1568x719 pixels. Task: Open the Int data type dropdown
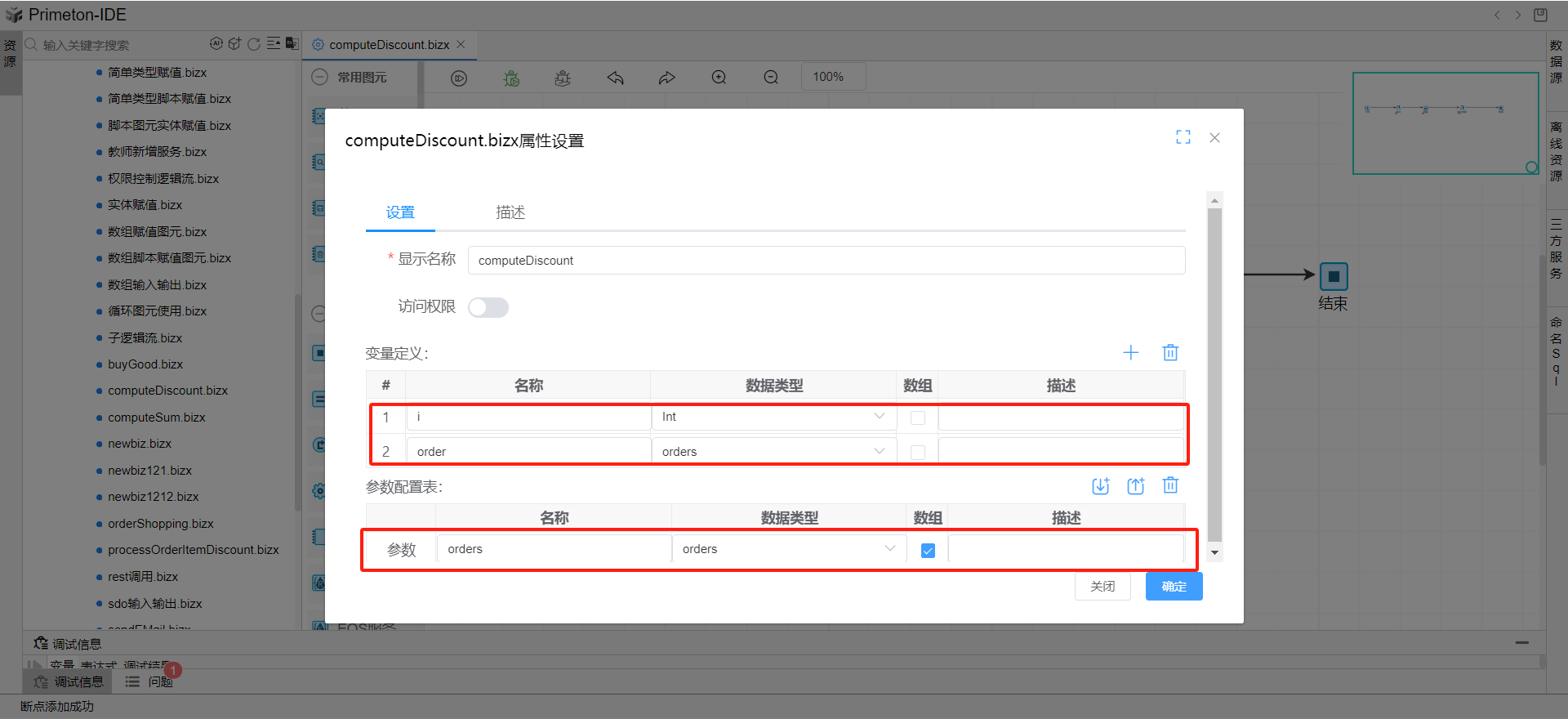point(773,418)
